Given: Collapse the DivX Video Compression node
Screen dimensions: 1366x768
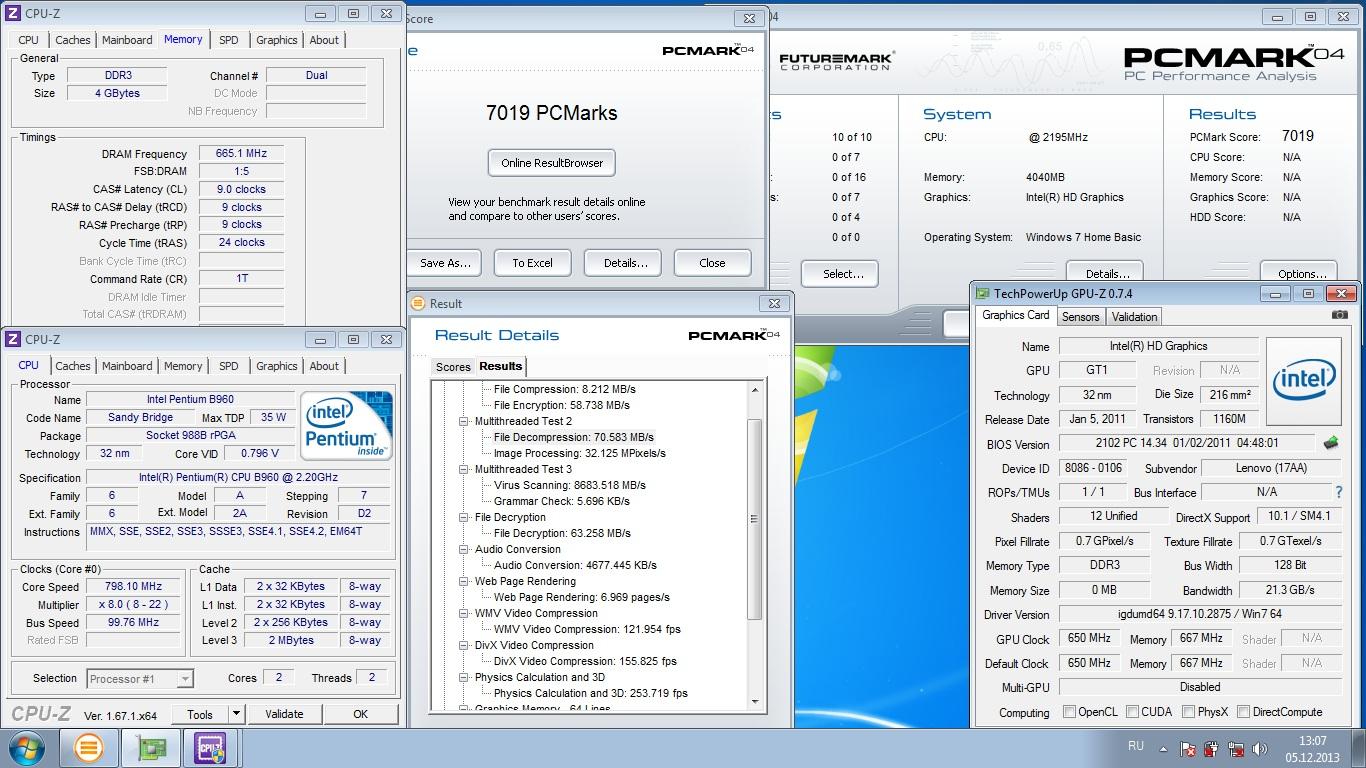Looking at the screenshot, I should [464, 645].
